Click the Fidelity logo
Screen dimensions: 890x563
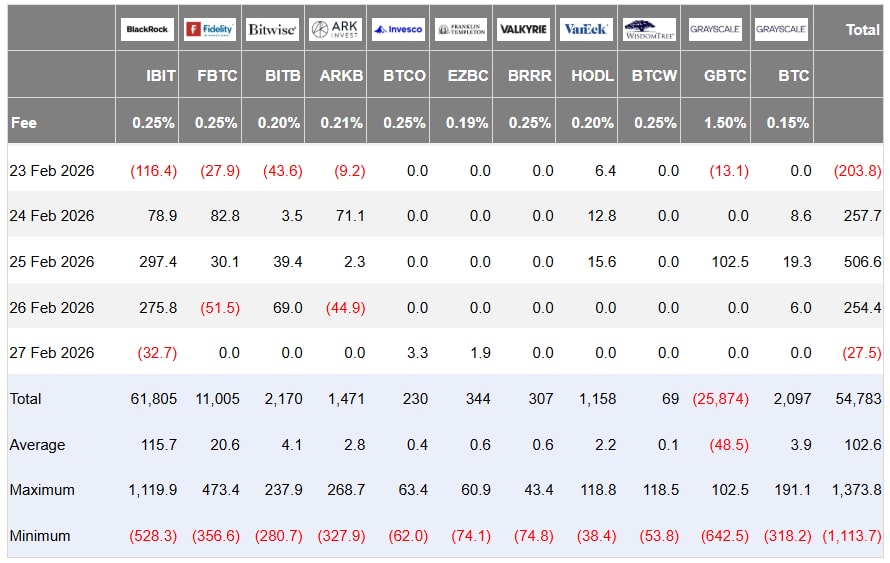210,30
